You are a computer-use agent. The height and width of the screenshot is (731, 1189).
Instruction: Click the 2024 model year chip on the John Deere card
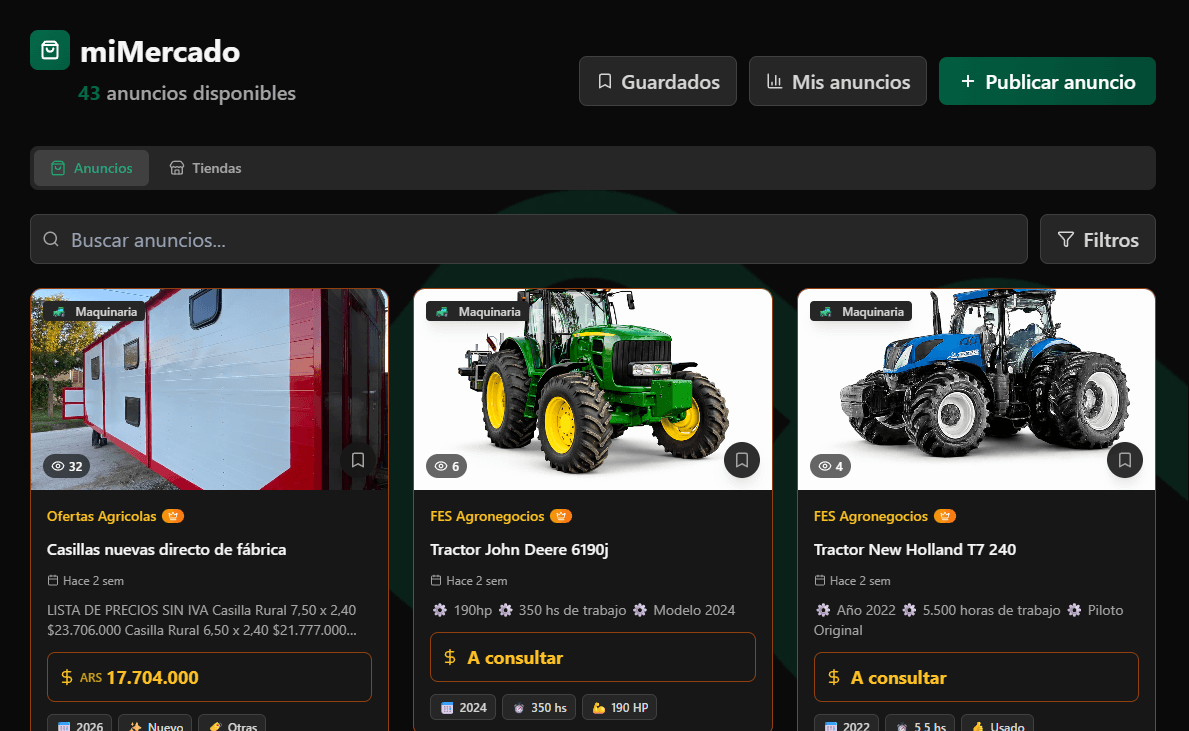coord(462,706)
